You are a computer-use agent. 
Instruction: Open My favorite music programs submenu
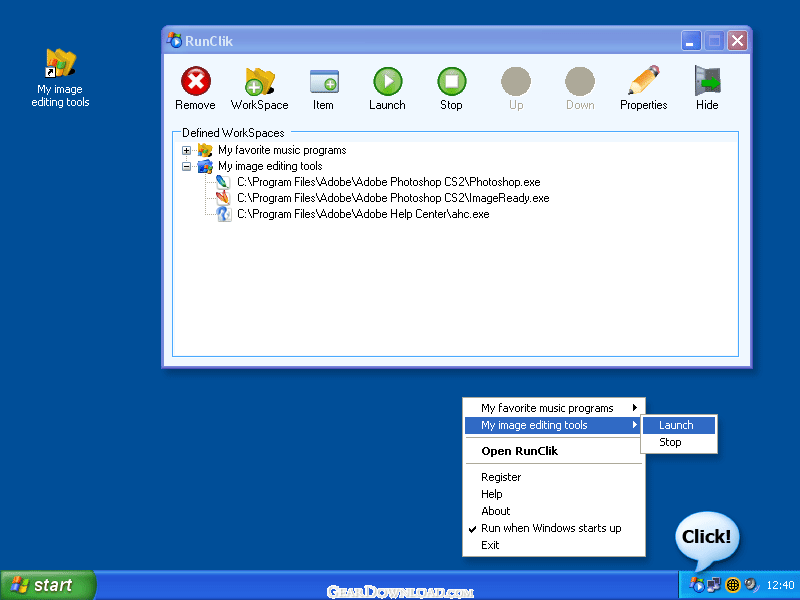(554, 408)
